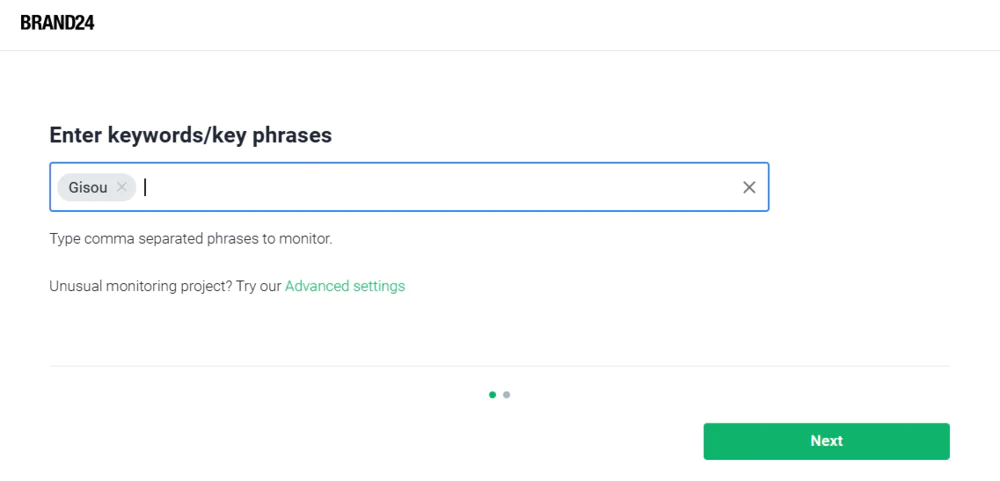Place cursor after the Gisou tag

click(x=440, y=187)
